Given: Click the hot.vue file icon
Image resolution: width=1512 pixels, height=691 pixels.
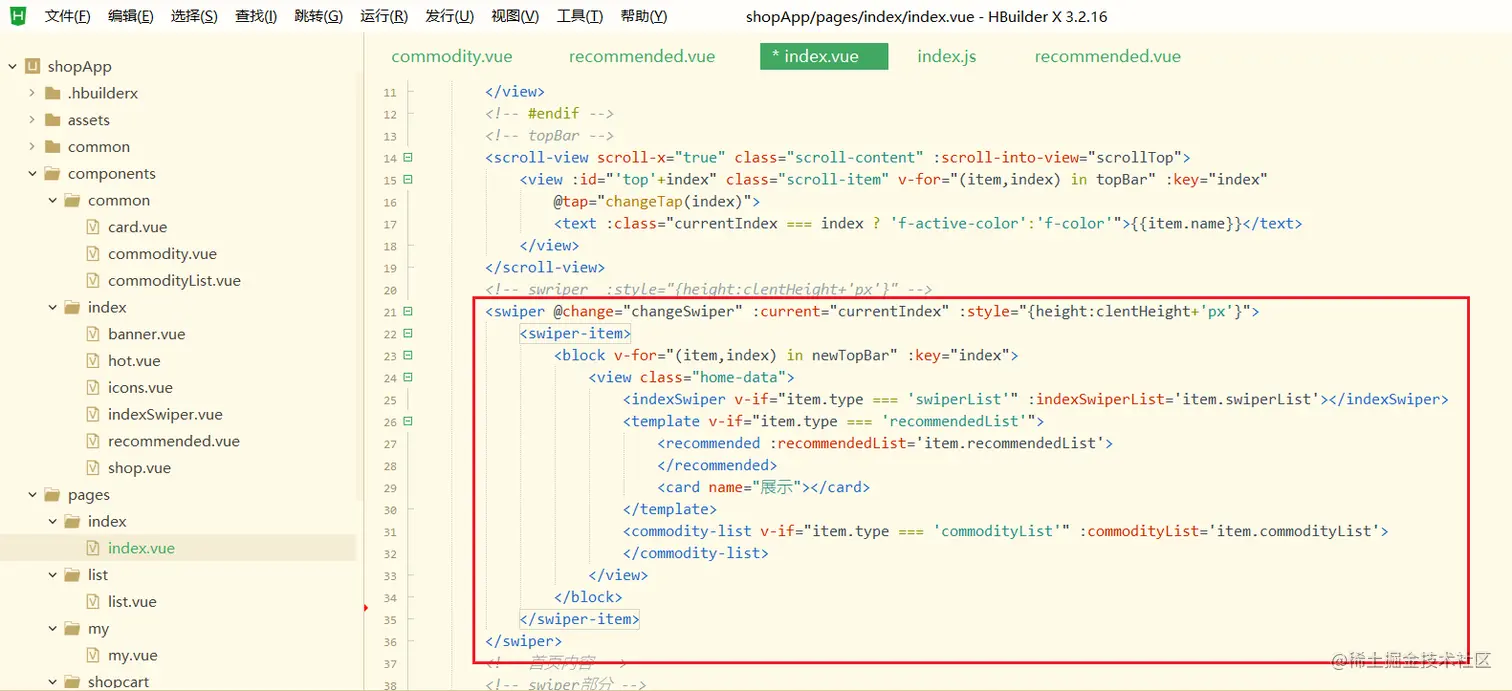Looking at the screenshot, I should click(93, 361).
